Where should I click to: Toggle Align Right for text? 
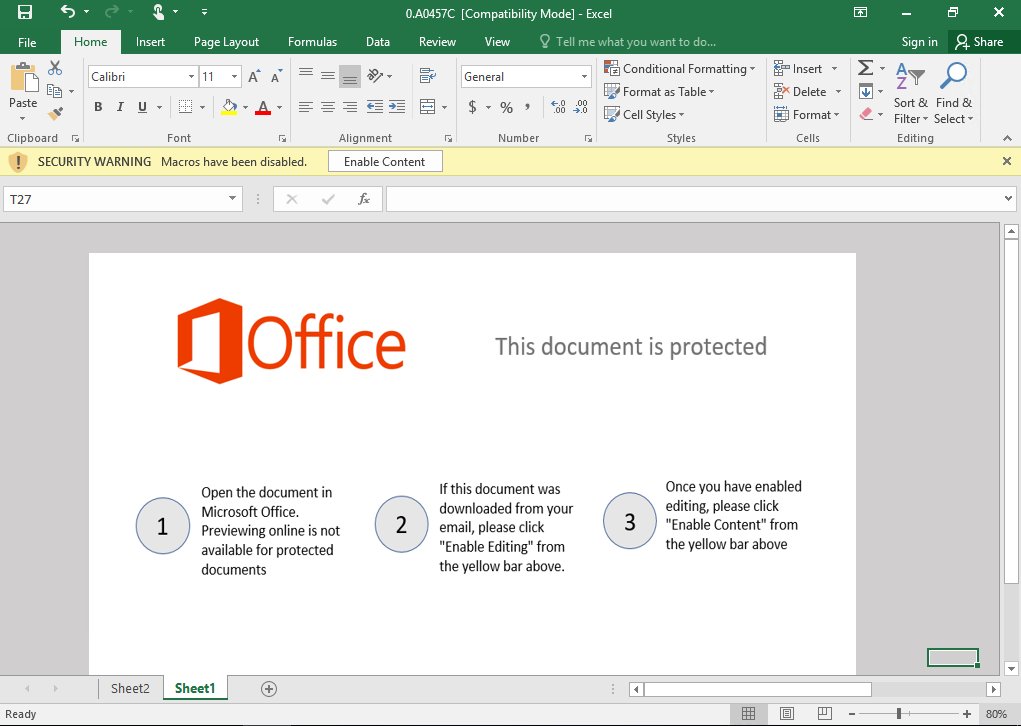click(x=350, y=107)
